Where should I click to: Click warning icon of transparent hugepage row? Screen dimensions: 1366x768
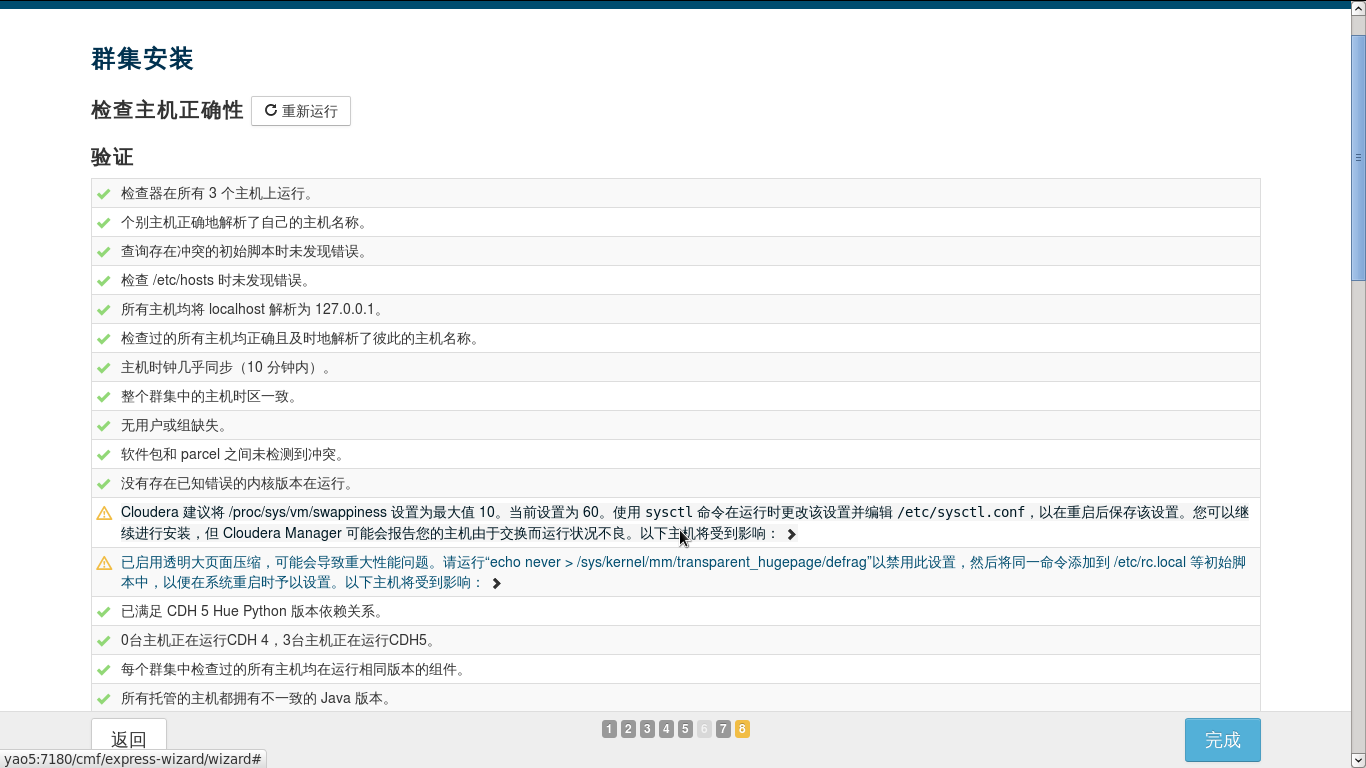click(x=104, y=563)
